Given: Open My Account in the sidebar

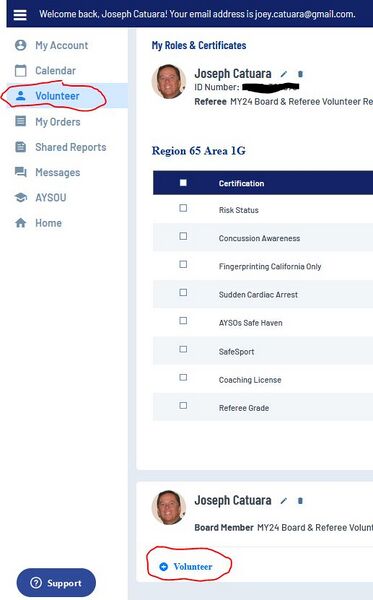Looking at the screenshot, I should pyautogui.click(x=62, y=46).
